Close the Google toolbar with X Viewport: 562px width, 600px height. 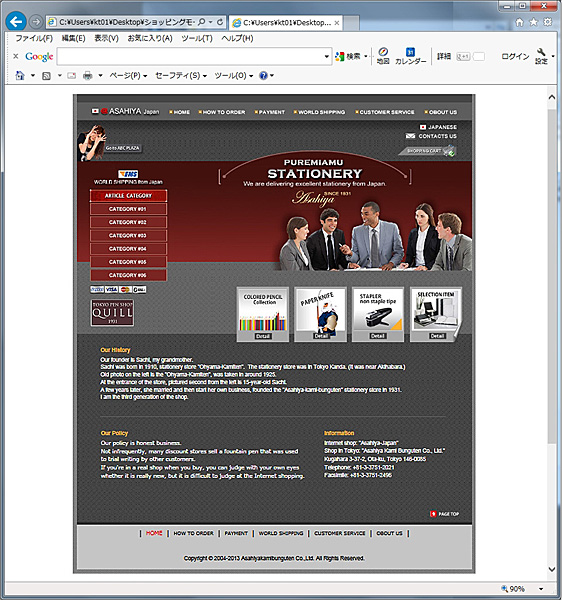coord(16,56)
